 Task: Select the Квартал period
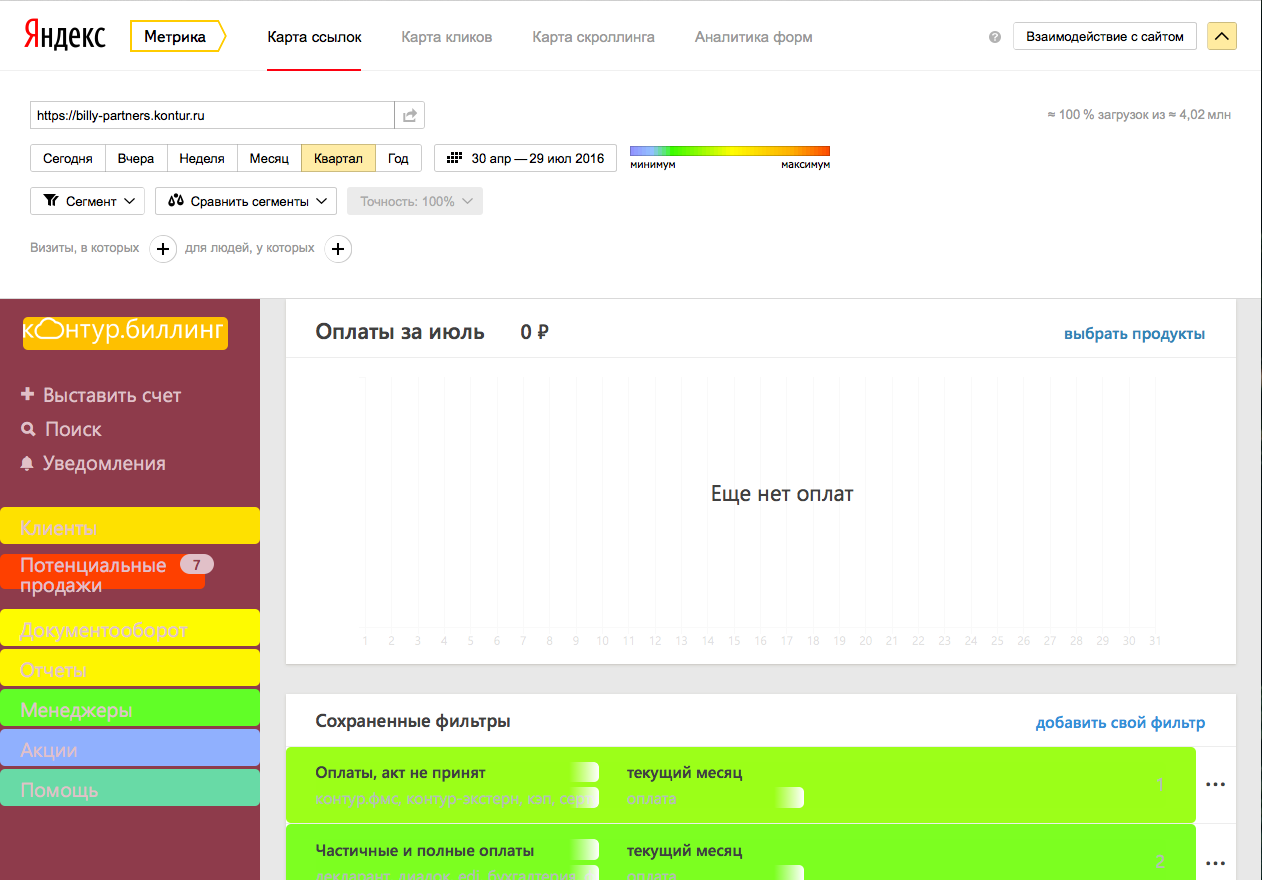click(338, 158)
